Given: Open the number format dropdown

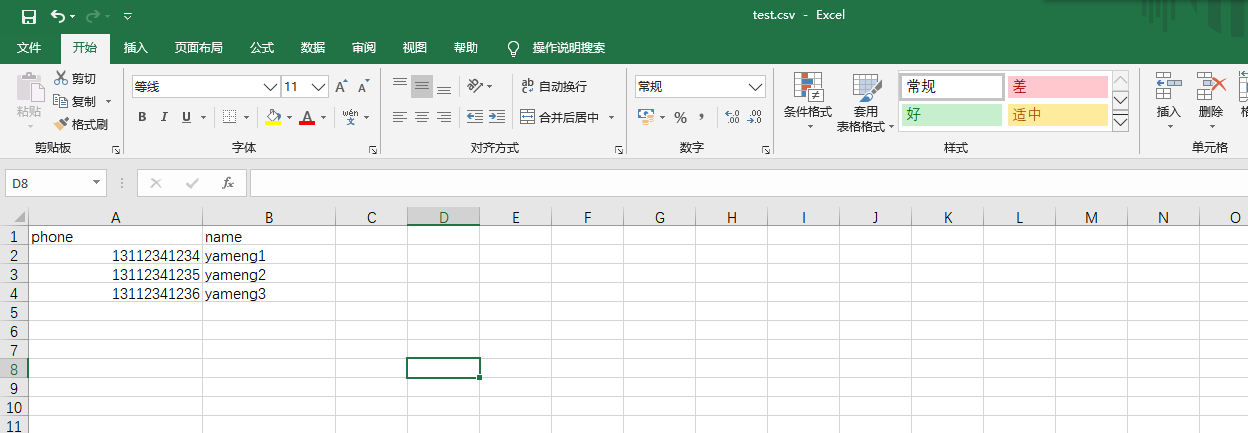Looking at the screenshot, I should point(755,87).
